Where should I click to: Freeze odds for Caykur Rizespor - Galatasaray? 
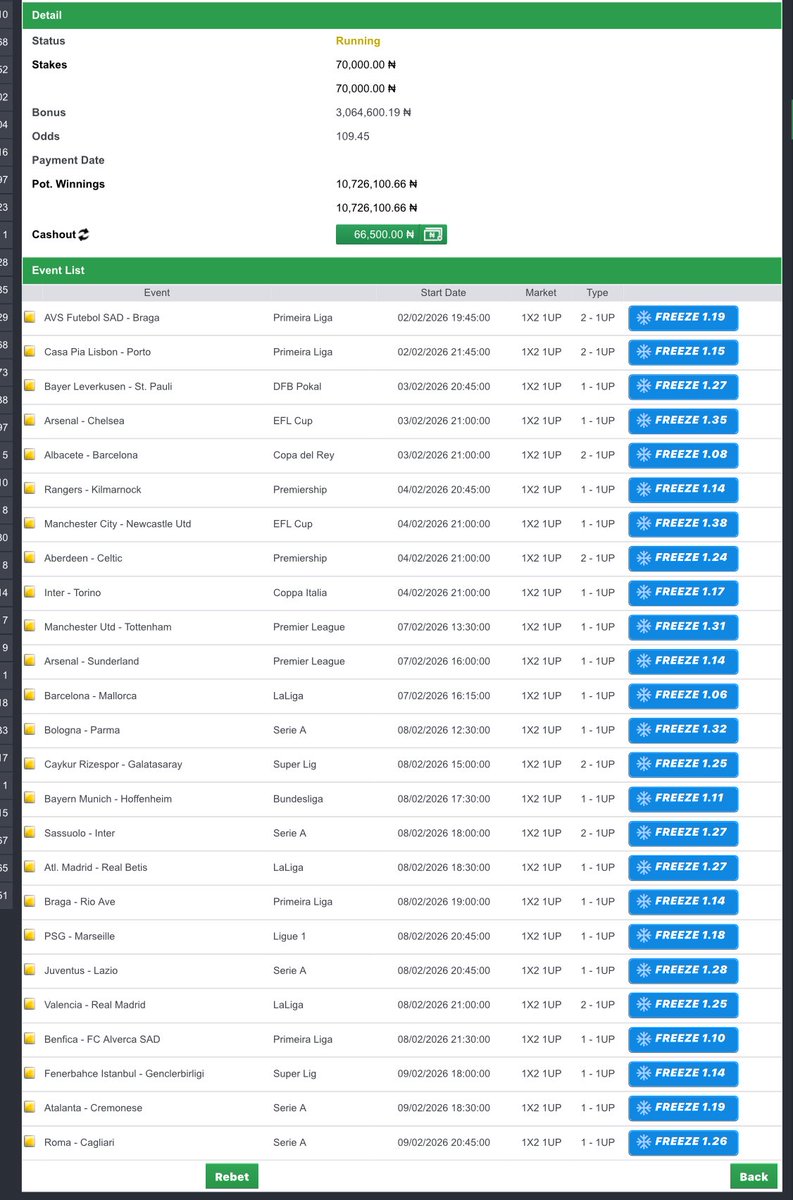click(x=683, y=764)
